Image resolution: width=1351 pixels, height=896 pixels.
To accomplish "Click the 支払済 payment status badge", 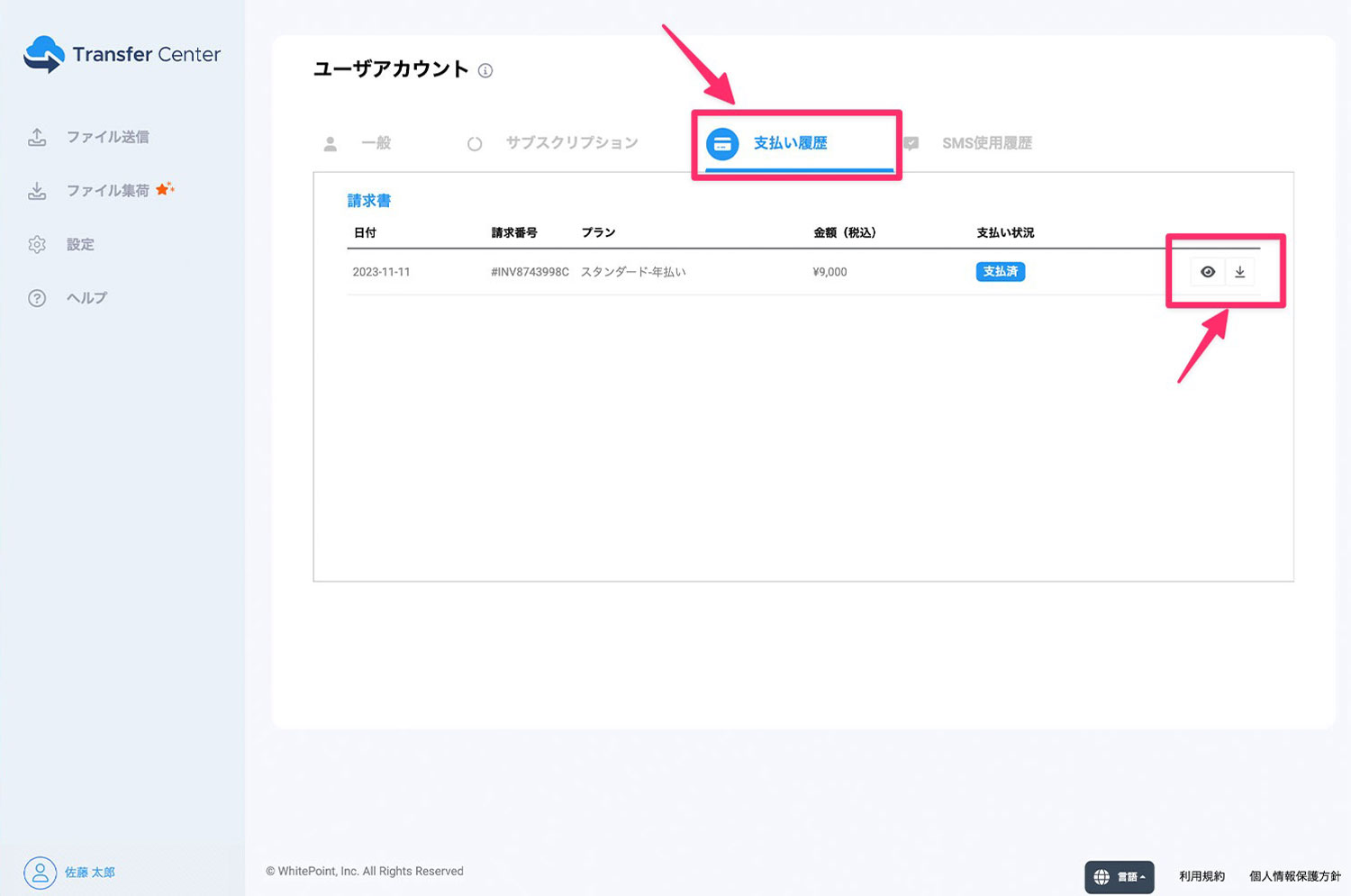I will point(1000,271).
